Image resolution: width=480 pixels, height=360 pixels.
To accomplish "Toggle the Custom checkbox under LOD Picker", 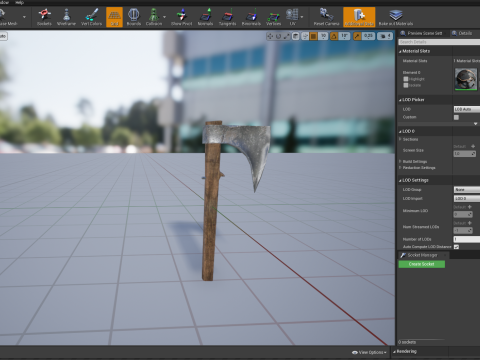I will click(456, 117).
